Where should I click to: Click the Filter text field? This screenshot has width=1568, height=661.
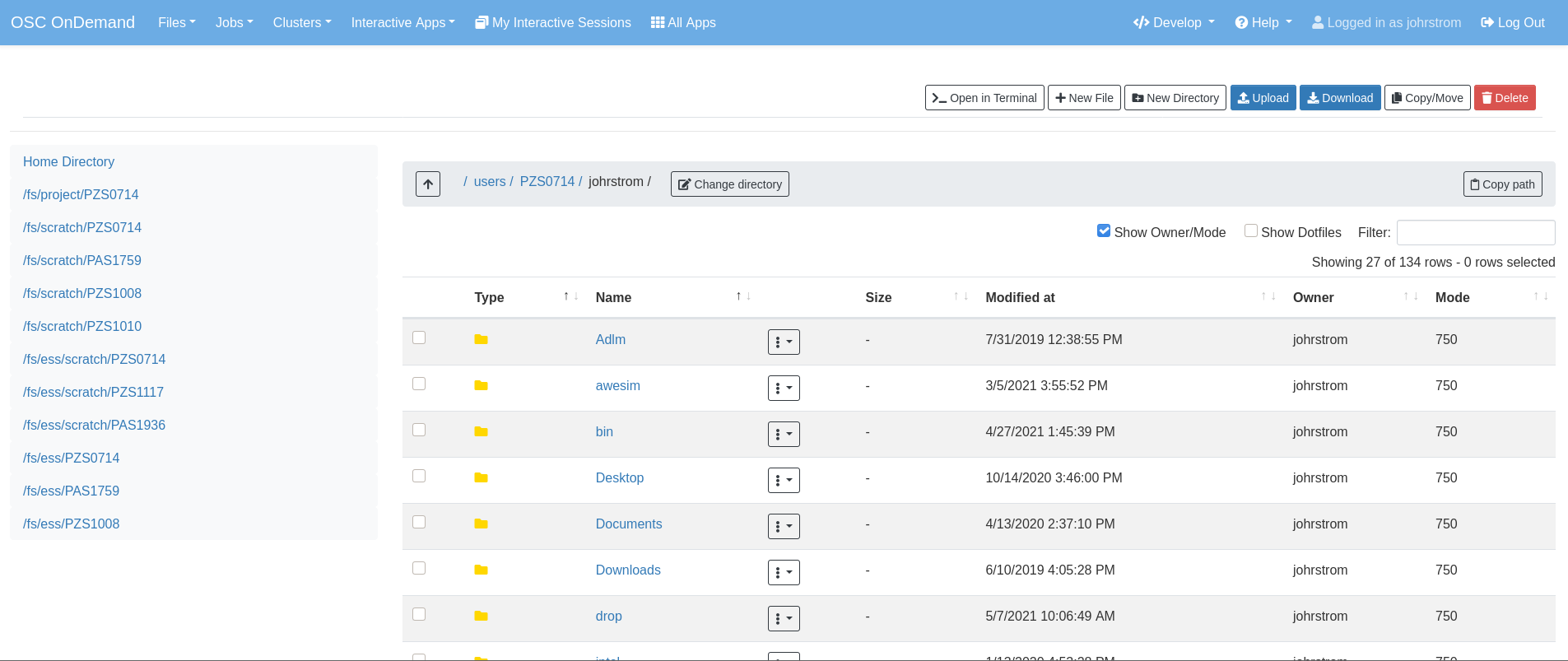point(1475,233)
